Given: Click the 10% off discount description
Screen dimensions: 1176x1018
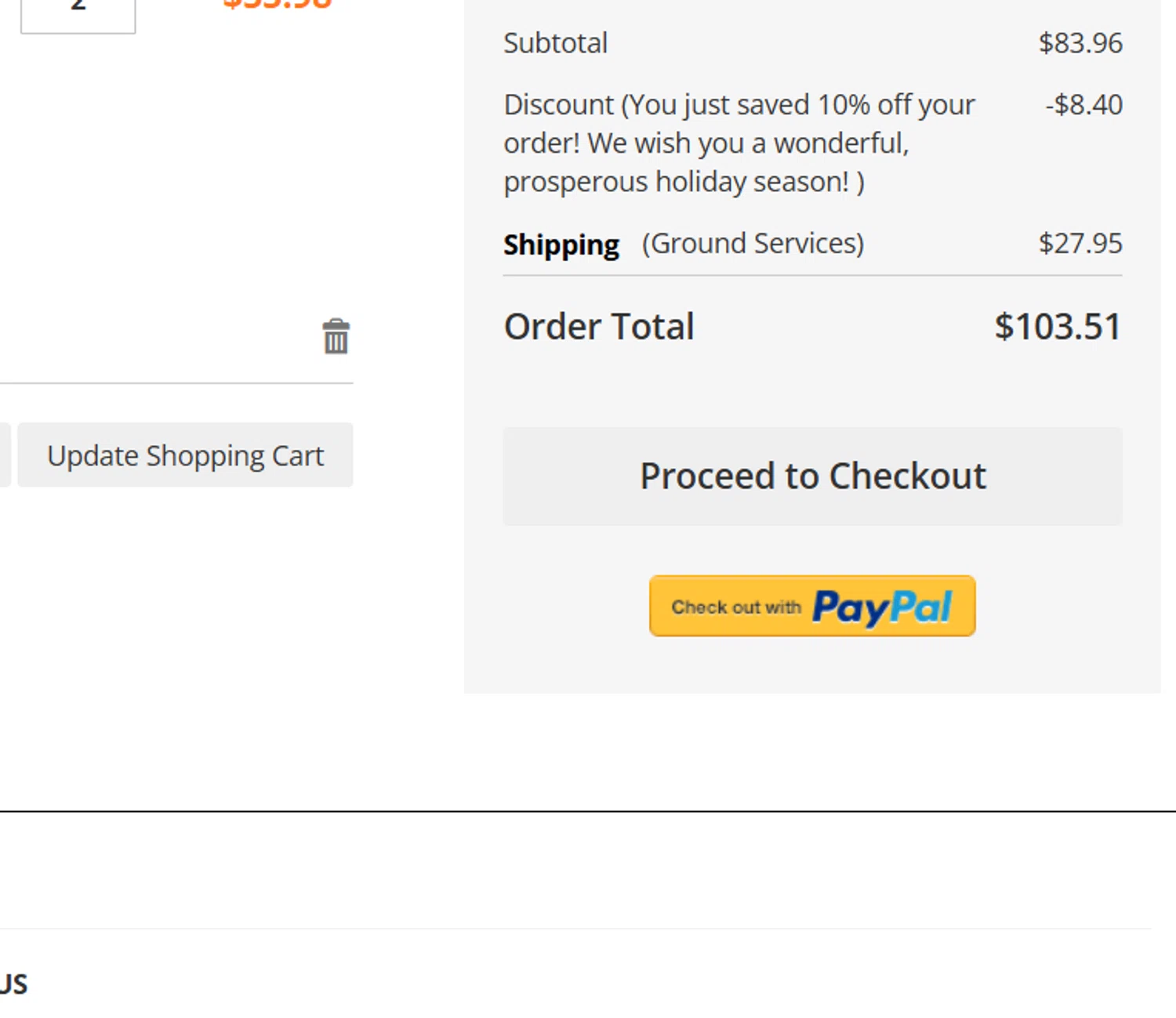Looking at the screenshot, I should tap(739, 143).
